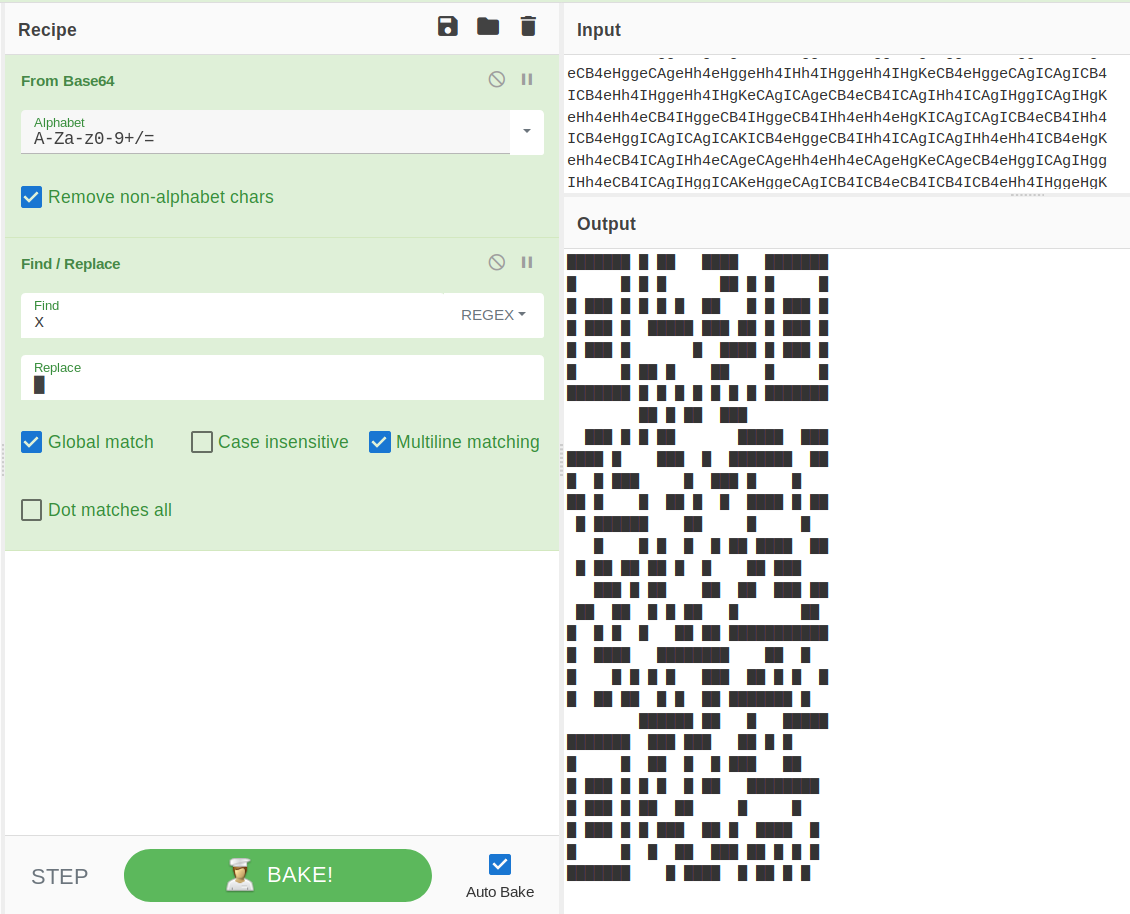Click the Output panel title
Viewport: 1130px width, 914px height.
[x=605, y=223]
